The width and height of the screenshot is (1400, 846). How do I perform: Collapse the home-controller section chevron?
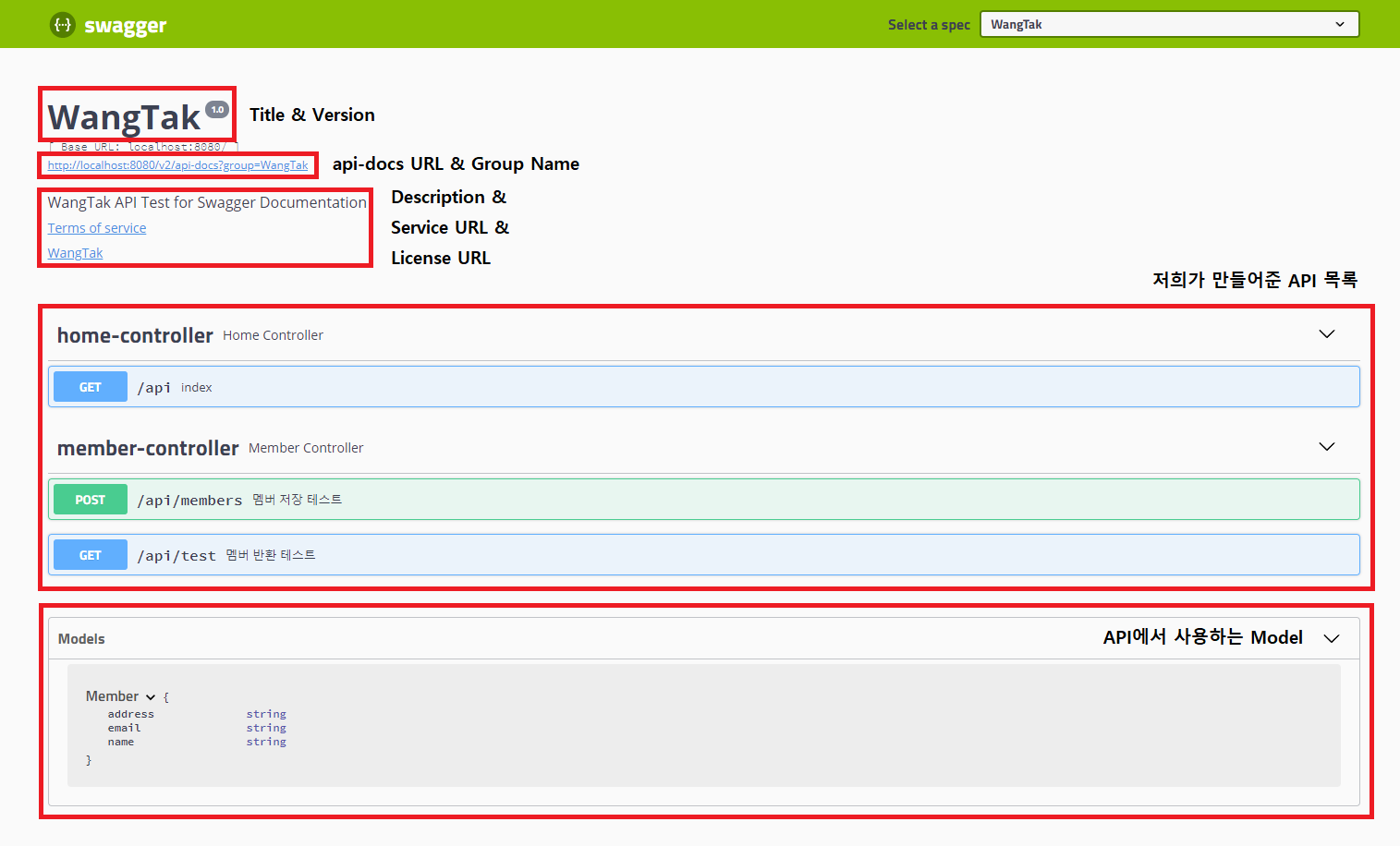coord(1327,334)
